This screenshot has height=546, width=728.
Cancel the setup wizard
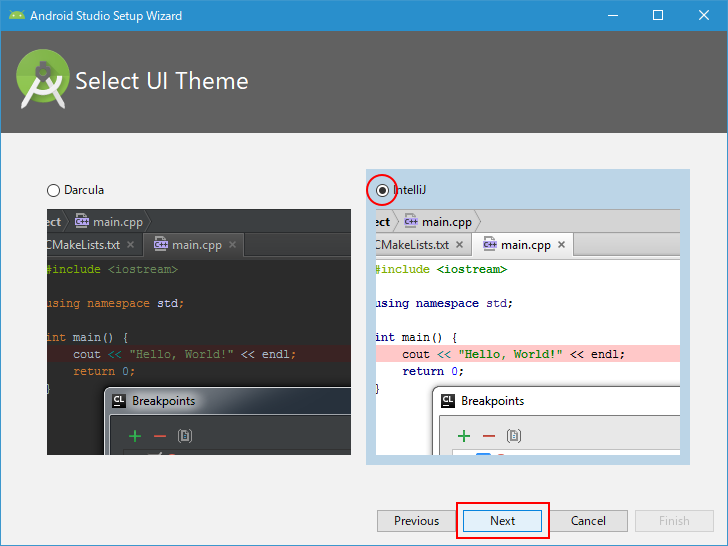(588, 521)
